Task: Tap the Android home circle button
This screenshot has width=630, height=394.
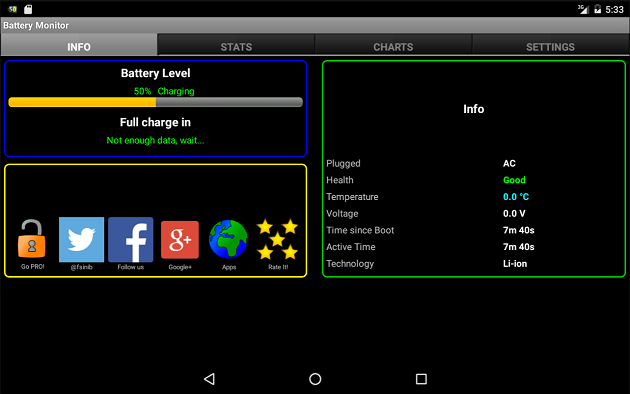Action: (x=315, y=379)
